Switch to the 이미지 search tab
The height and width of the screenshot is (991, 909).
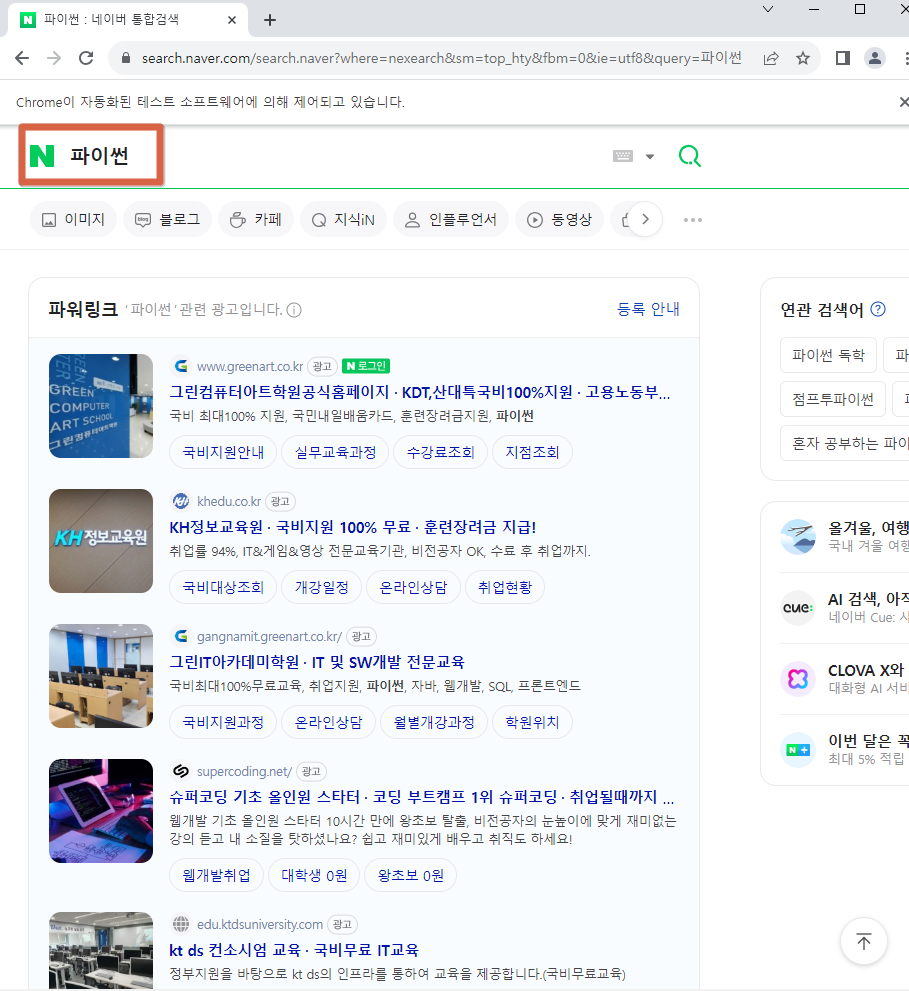point(73,219)
